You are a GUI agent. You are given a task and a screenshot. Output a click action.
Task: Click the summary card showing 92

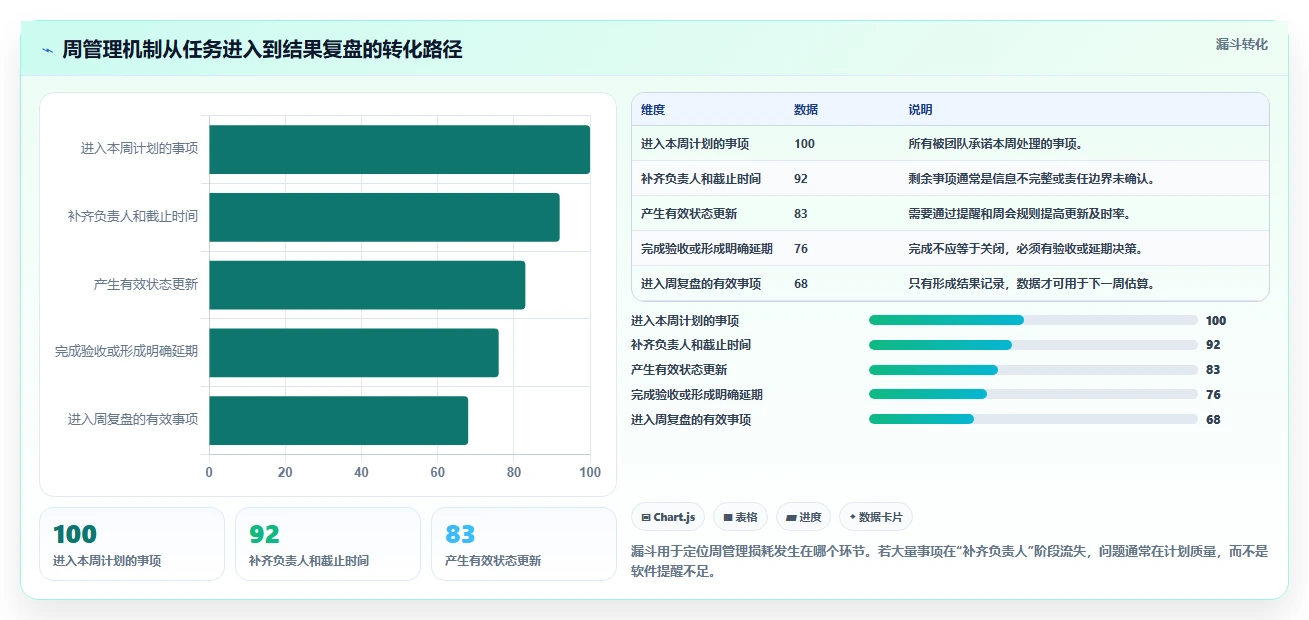coord(328,544)
